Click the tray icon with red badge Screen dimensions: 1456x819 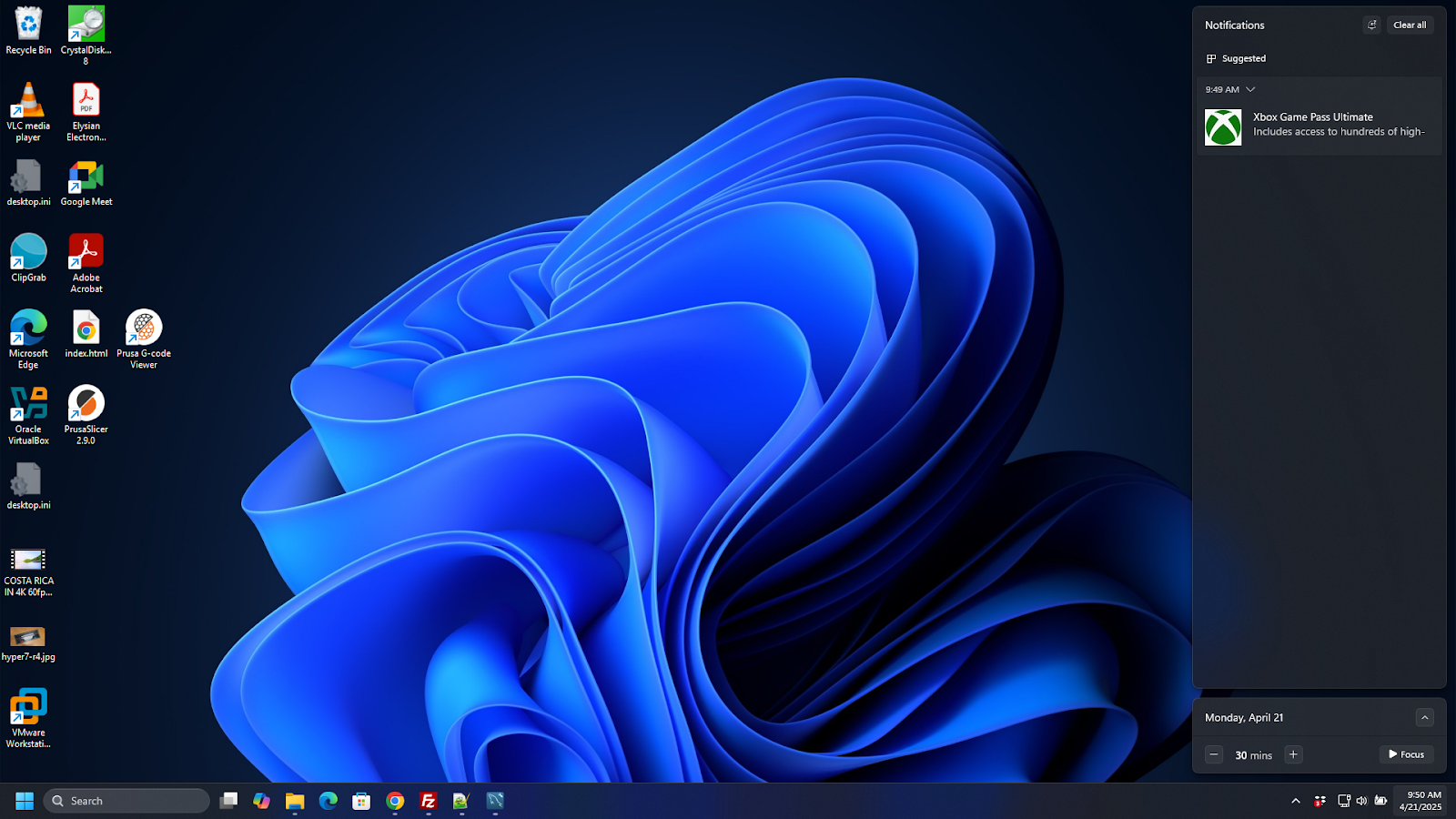click(x=1320, y=801)
